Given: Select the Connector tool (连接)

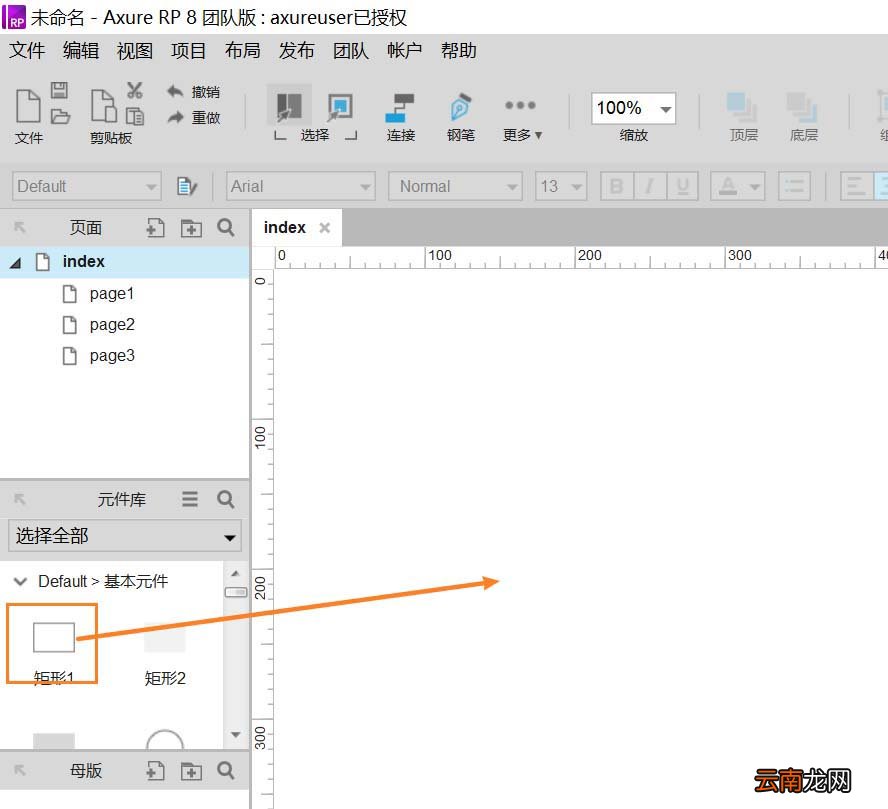Looking at the screenshot, I should coord(400,117).
